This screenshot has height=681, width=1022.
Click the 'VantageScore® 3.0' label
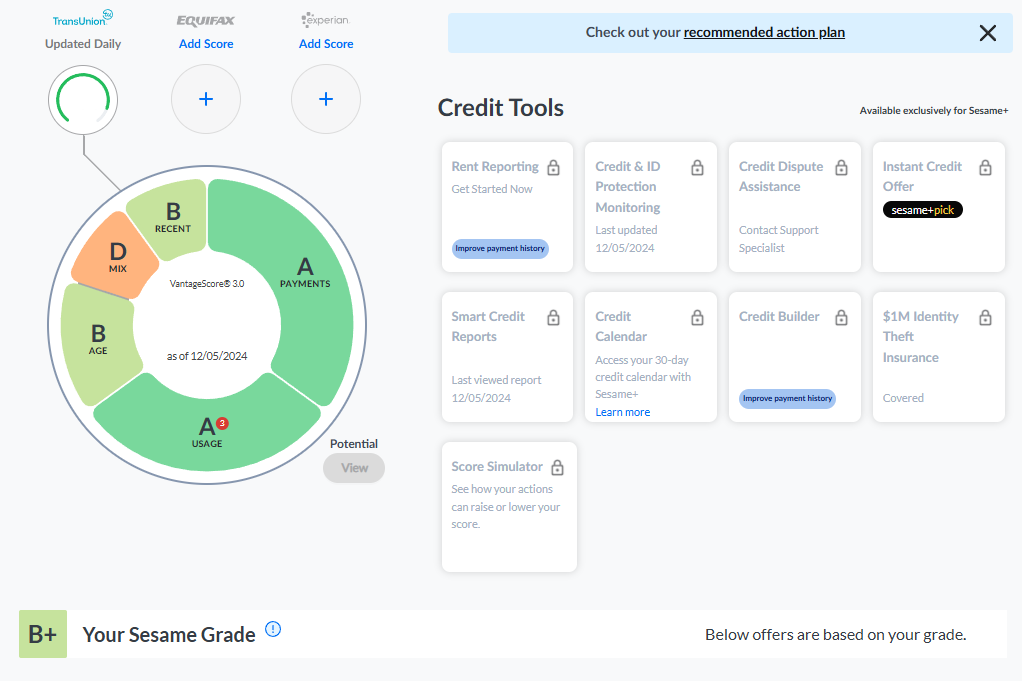[x=207, y=283]
